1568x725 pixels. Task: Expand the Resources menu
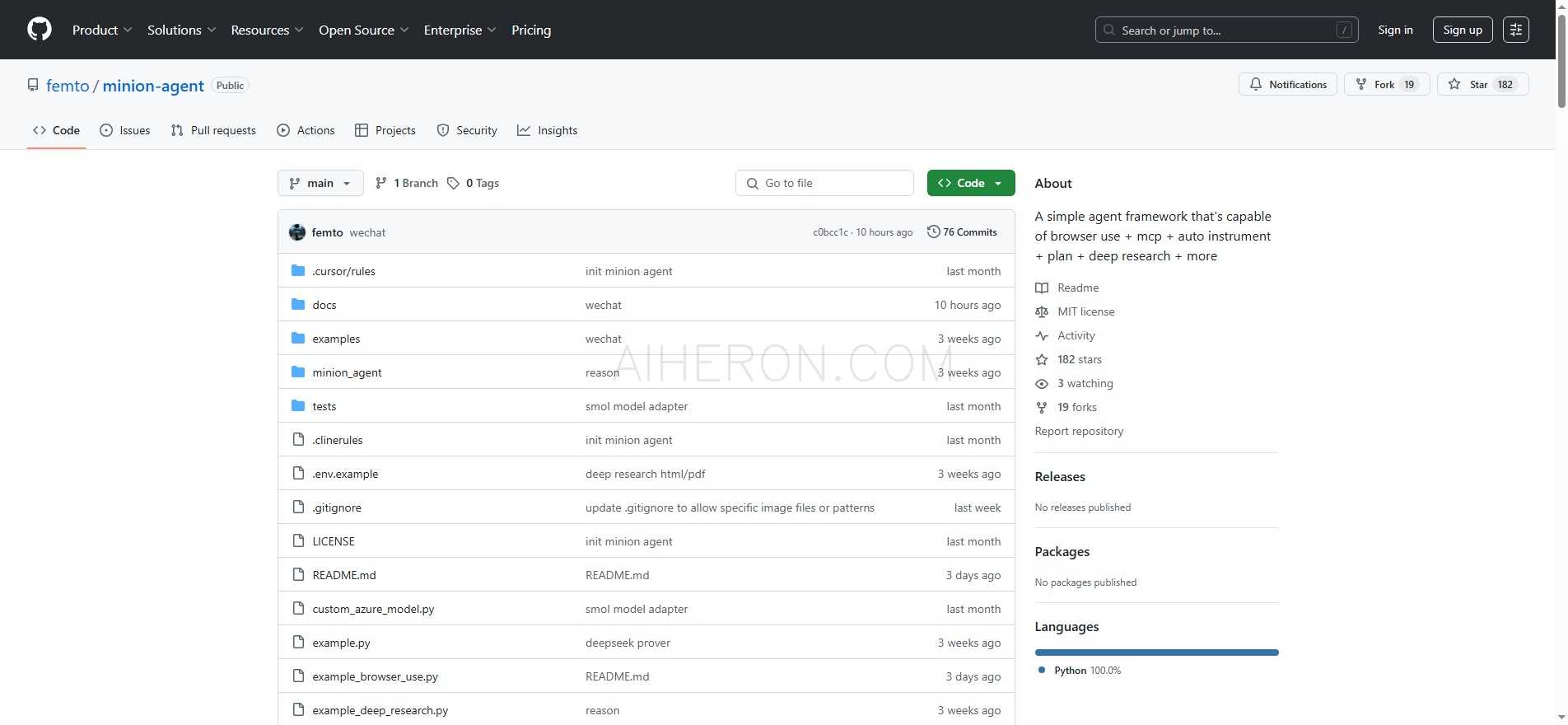click(x=267, y=30)
